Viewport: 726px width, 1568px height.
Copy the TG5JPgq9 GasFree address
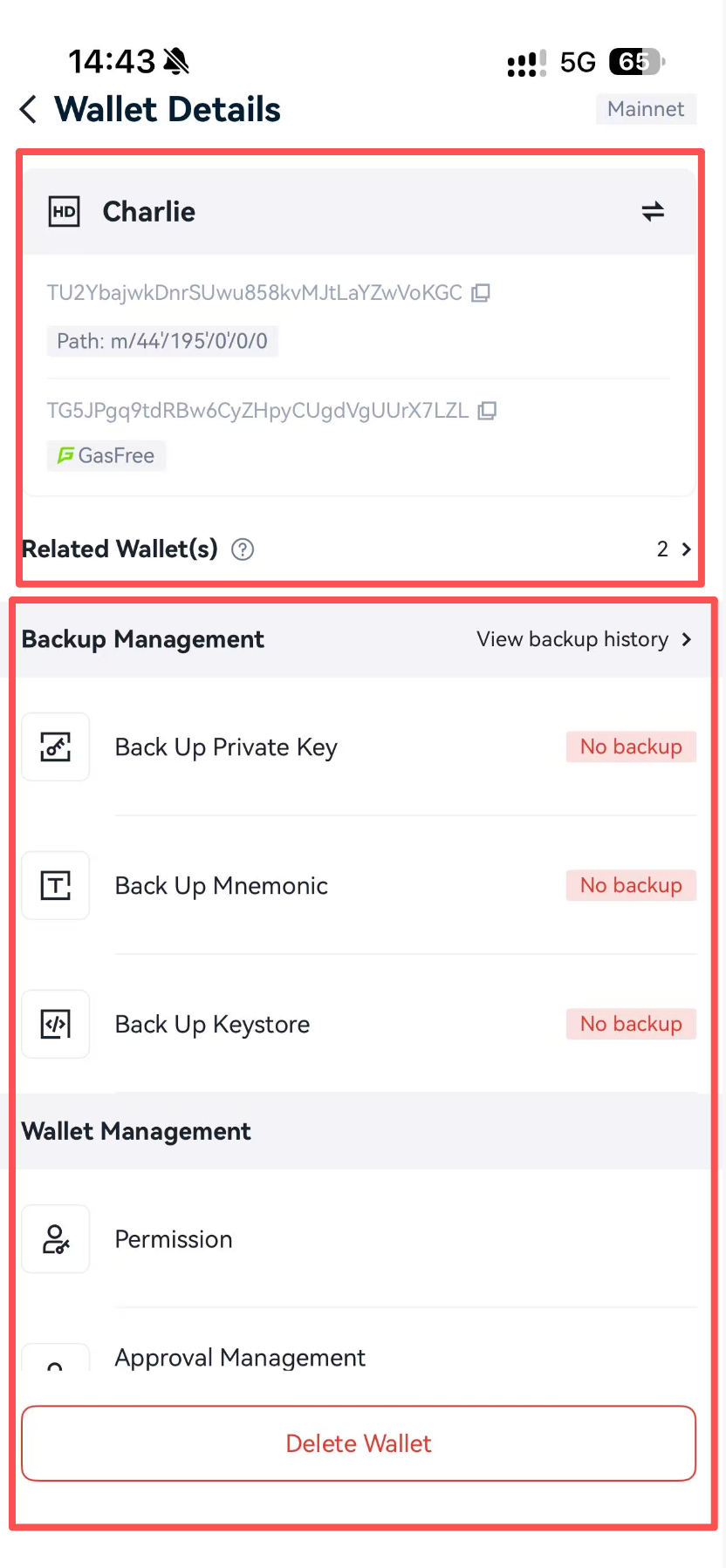tap(488, 411)
